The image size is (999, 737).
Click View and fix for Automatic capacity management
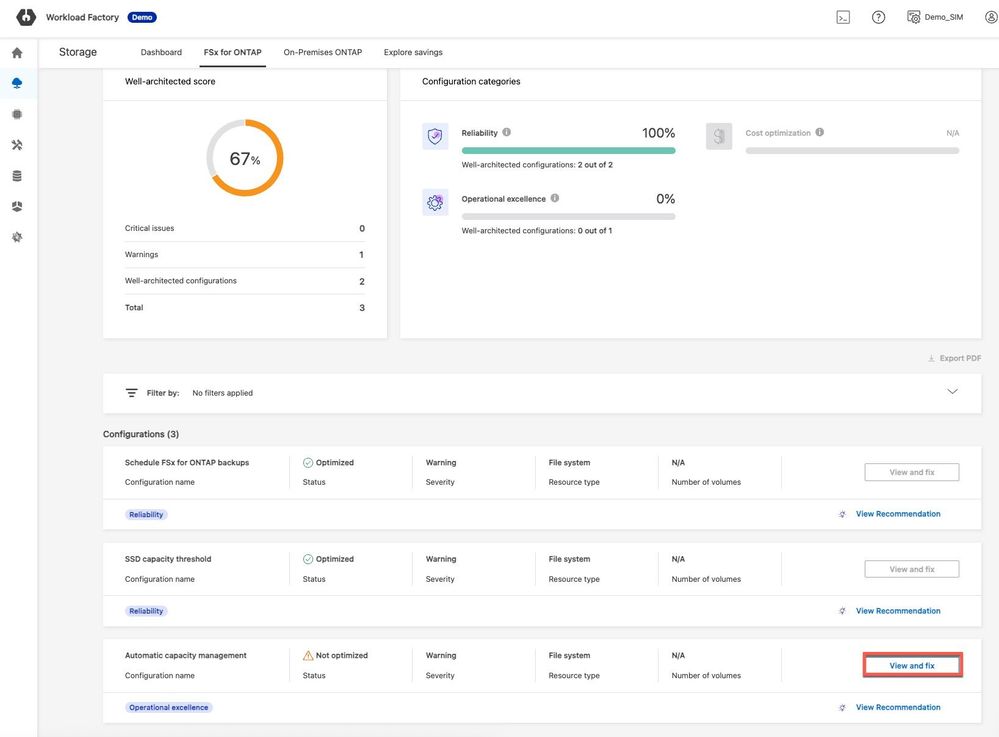coord(912,666)
